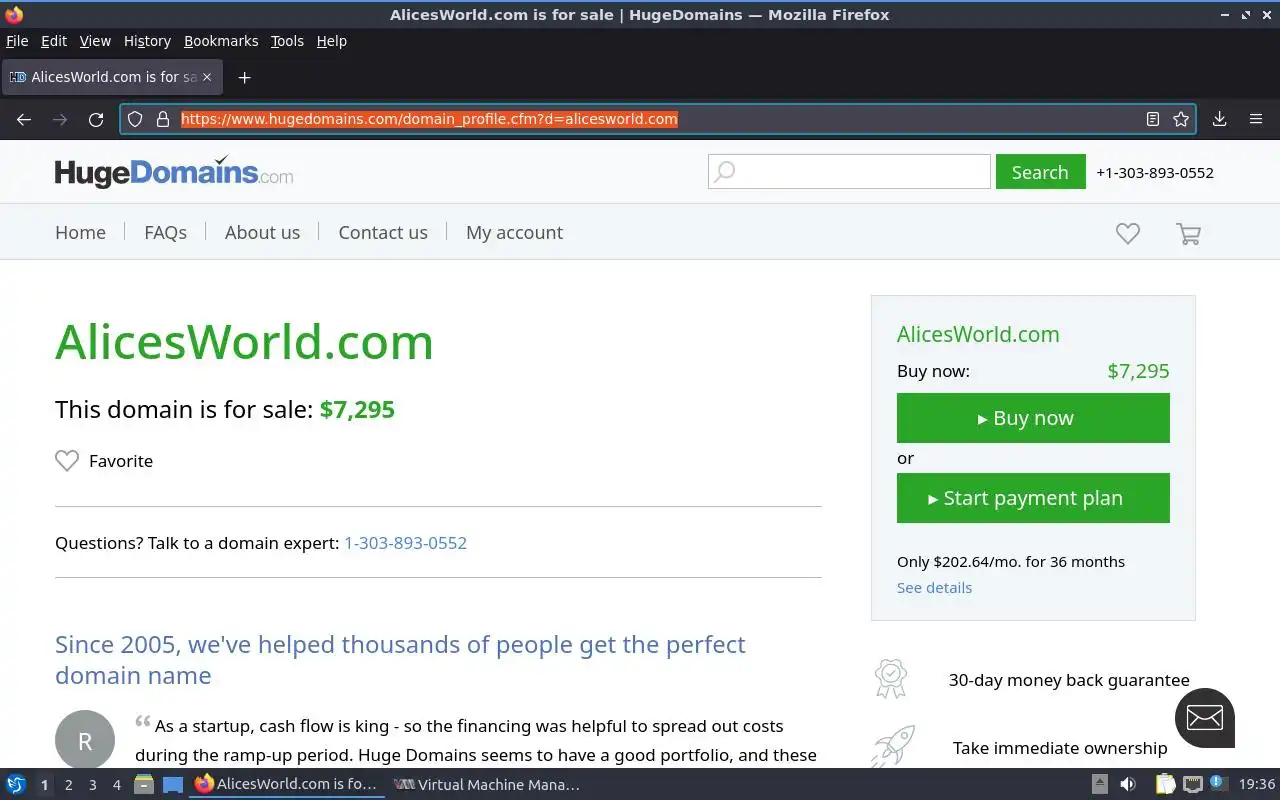The height and width of the screenshot is (800, 1280).
Task: Show site security padlock info
Action: tap(162, 119)
